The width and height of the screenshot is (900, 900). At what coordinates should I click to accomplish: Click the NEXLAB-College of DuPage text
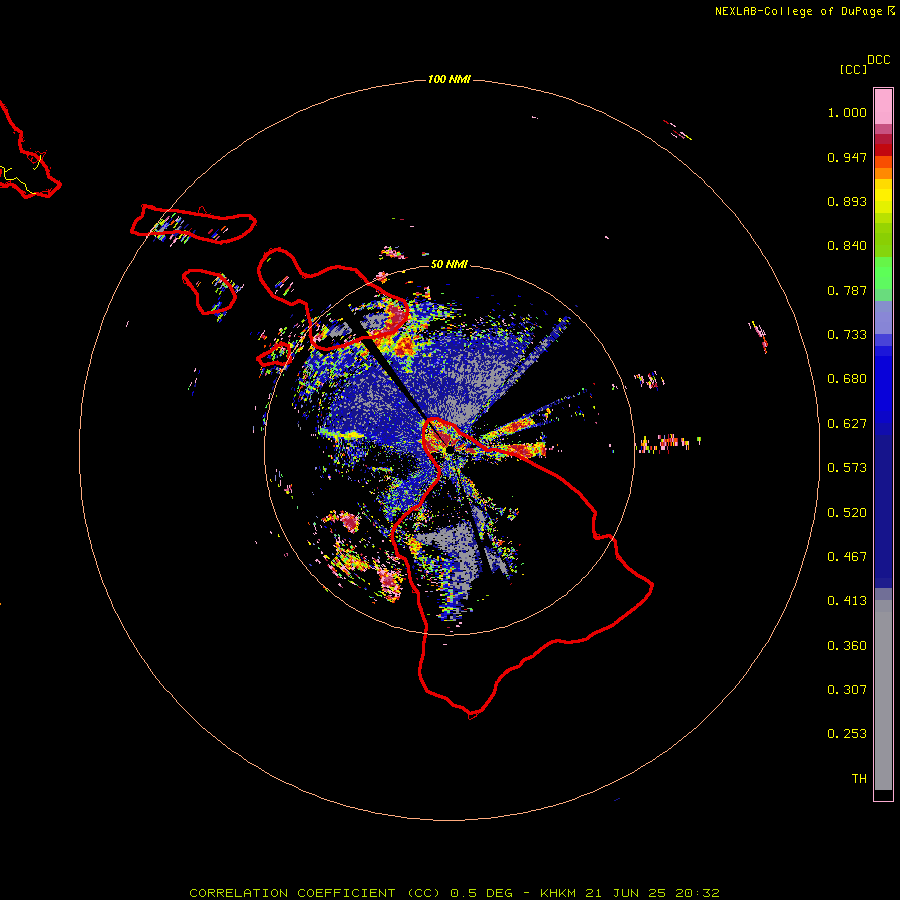pyautogui.click(x=798, y=11)
